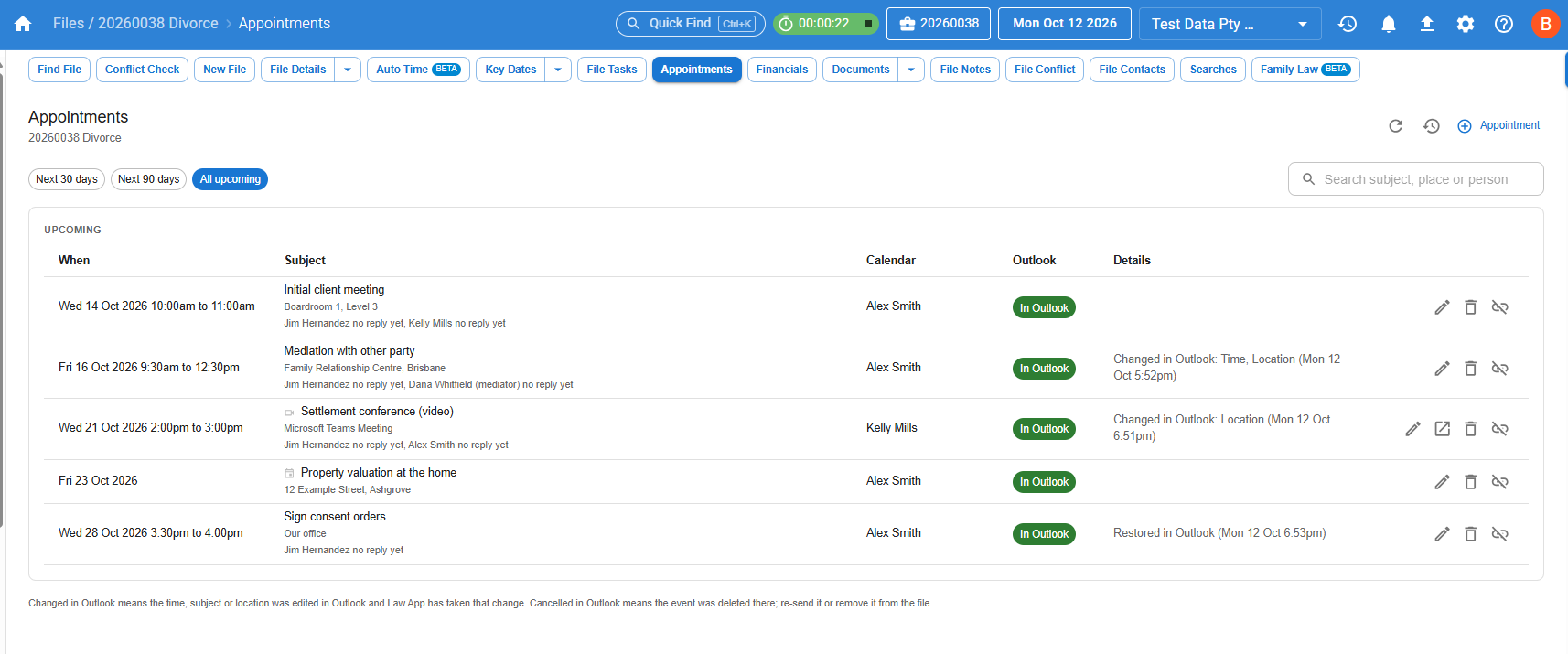Filter to Next 30 days
1568x654 pixels.
(x=67, y=179)
